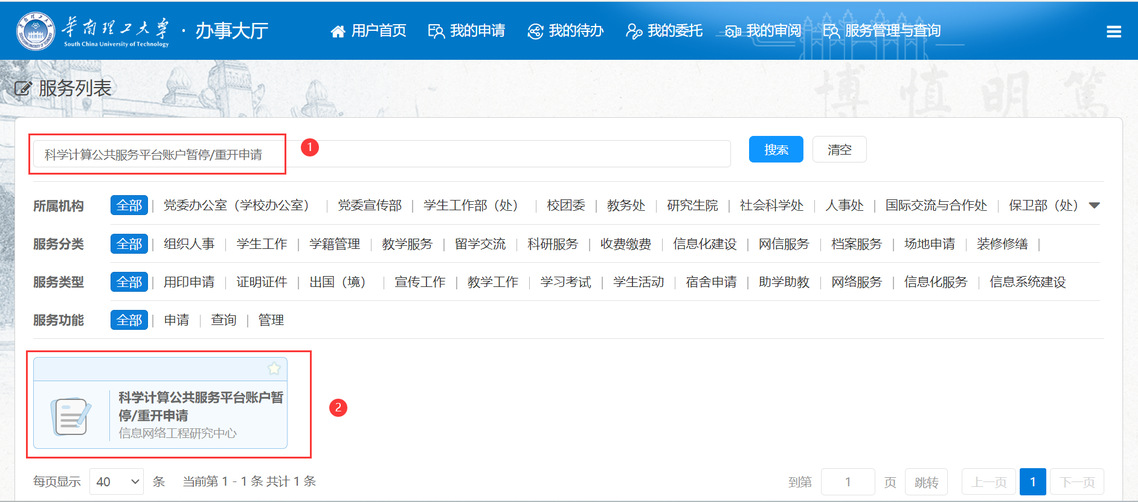Viewport: 1138px width, 502px height.
Task: Choose service type 证明证件
Action: pos(262,281)
